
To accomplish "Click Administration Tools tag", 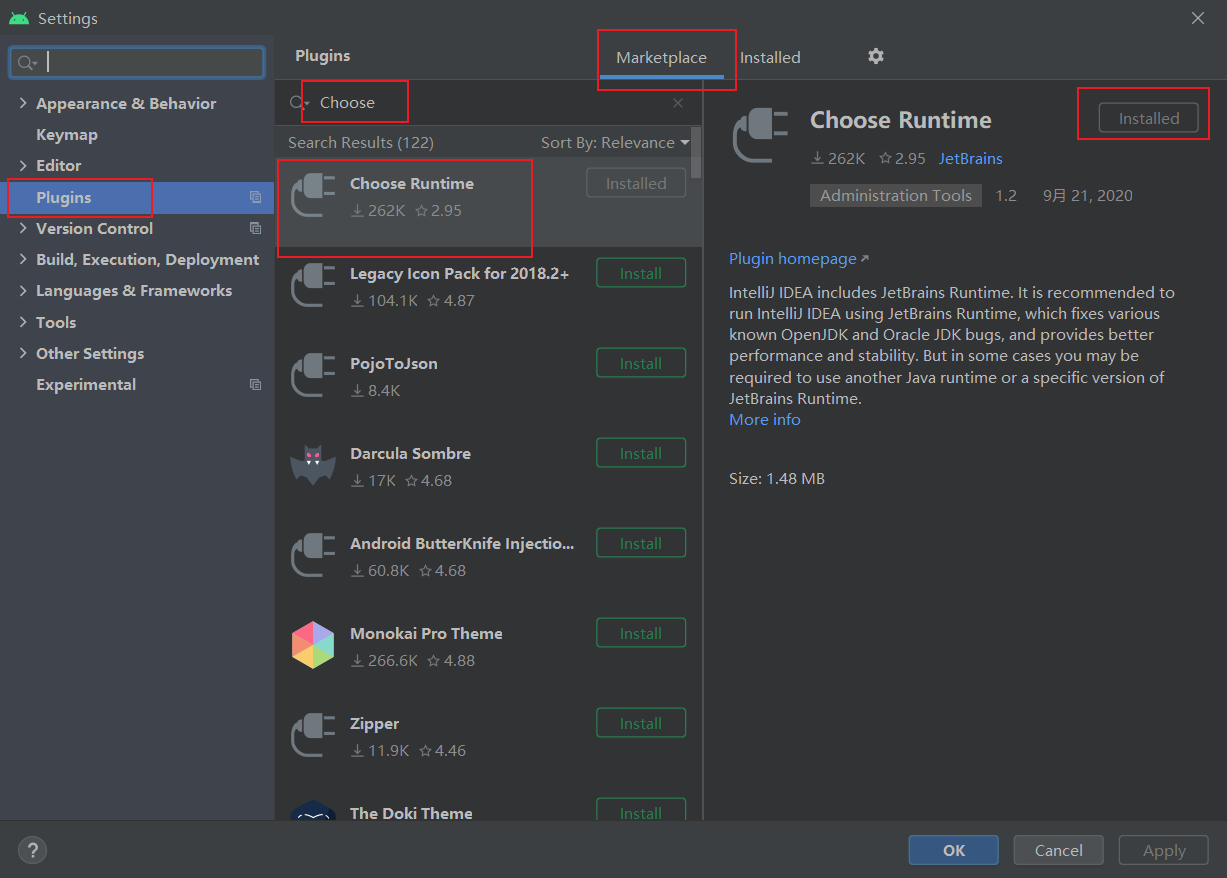I will pyautogui.click(x=896, y=196).
